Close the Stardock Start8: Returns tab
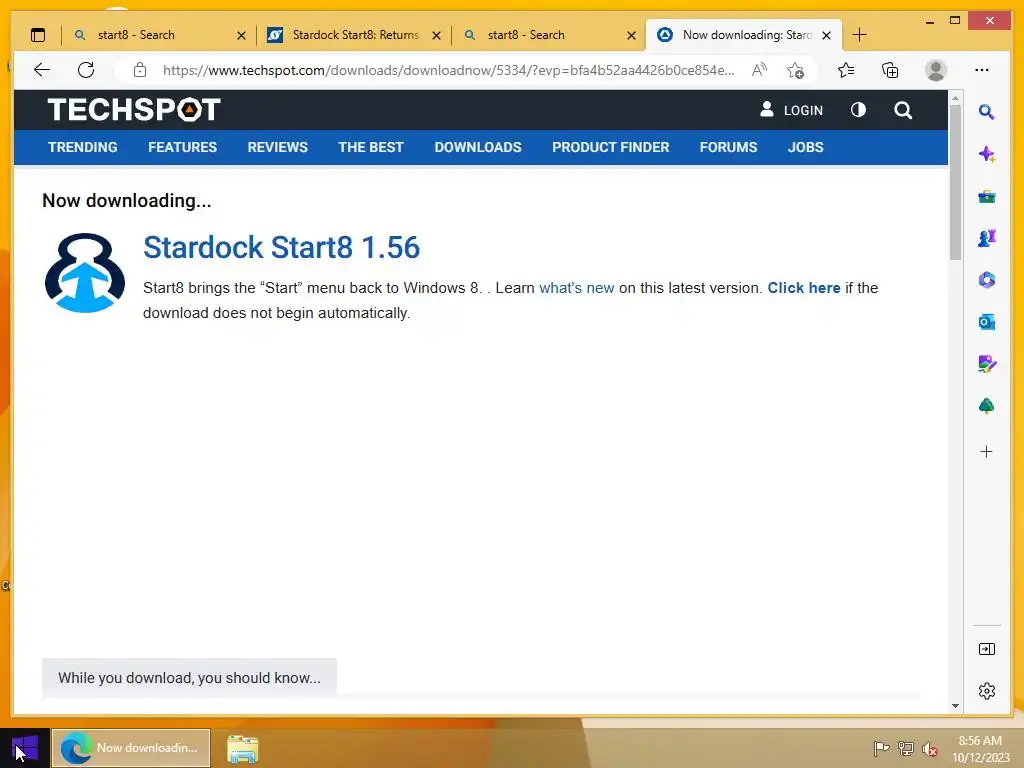1024x768 pixels. (436, 36)
